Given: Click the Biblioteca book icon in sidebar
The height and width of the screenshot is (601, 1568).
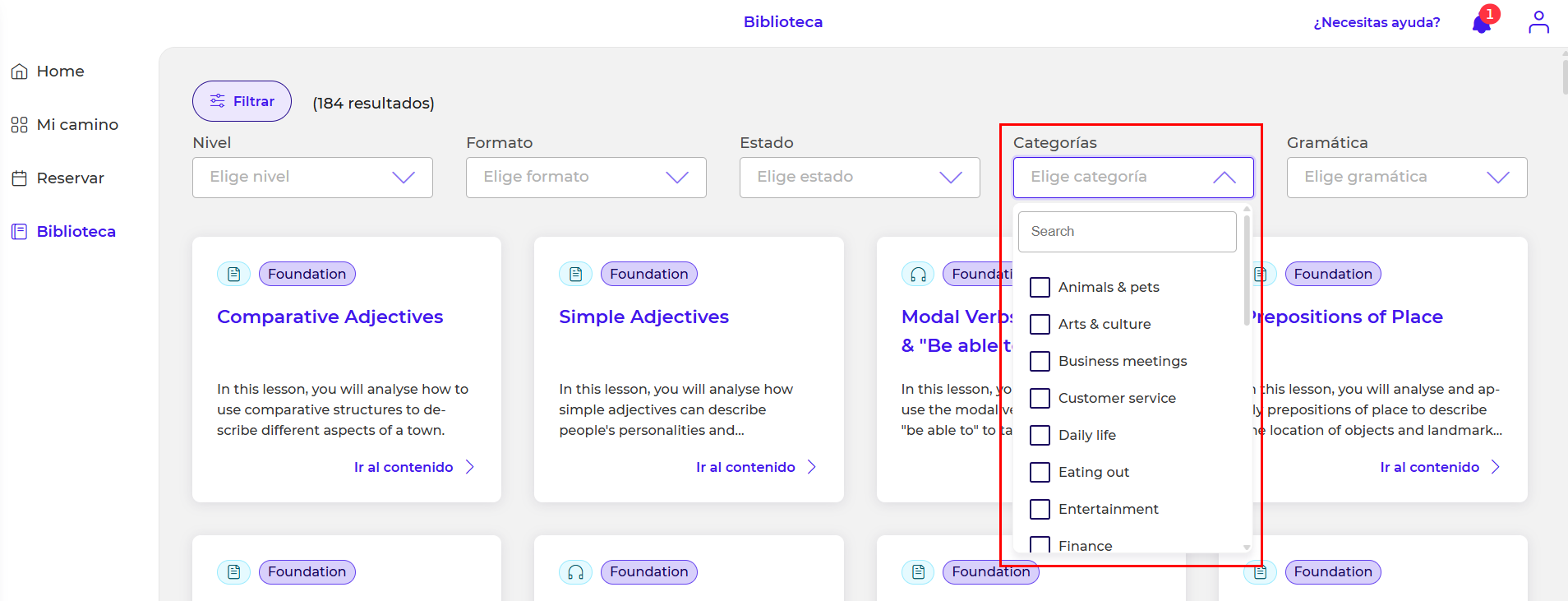Looking at the screenshot, I should (20, 232).
